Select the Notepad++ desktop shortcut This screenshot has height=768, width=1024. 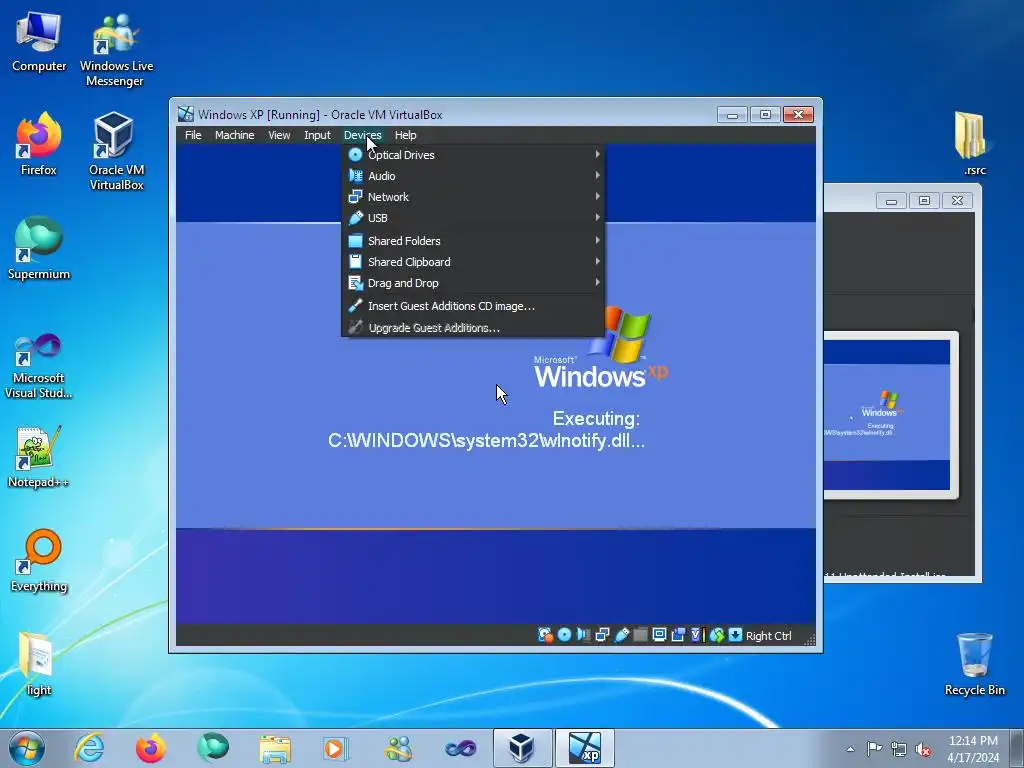tap(39, 457)
